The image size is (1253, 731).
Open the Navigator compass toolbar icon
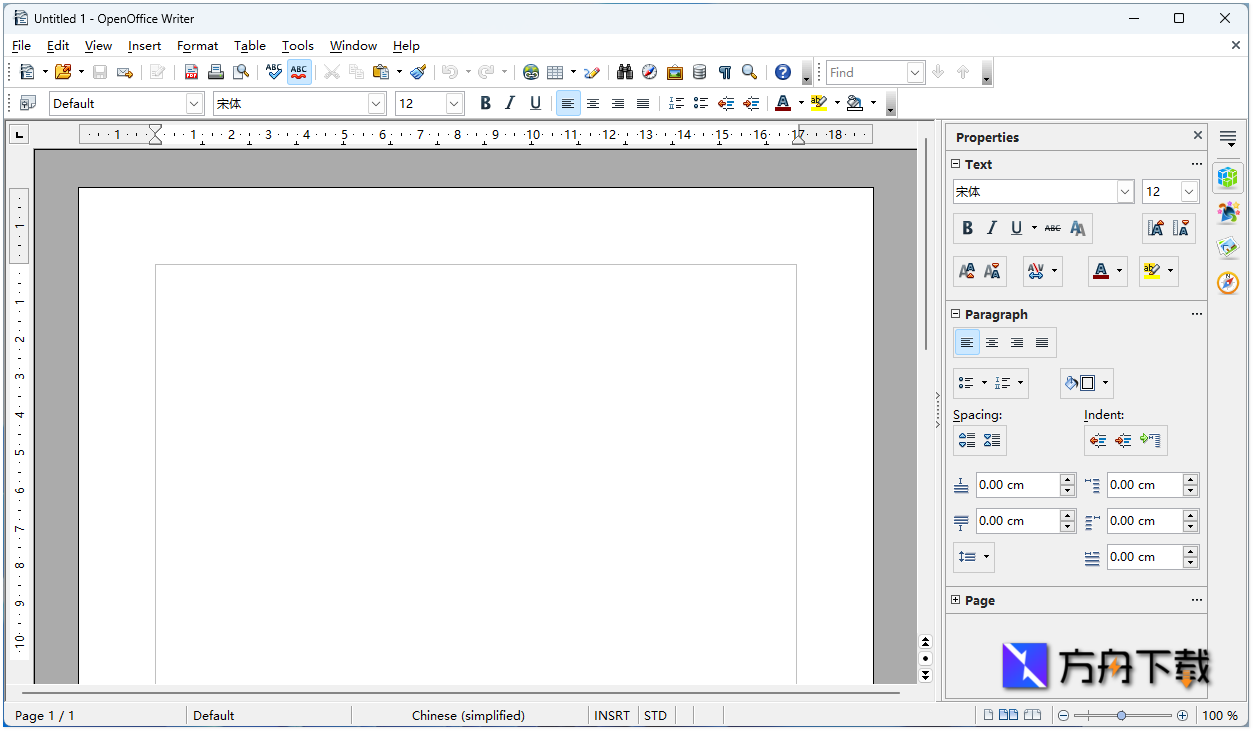[650, 72]
